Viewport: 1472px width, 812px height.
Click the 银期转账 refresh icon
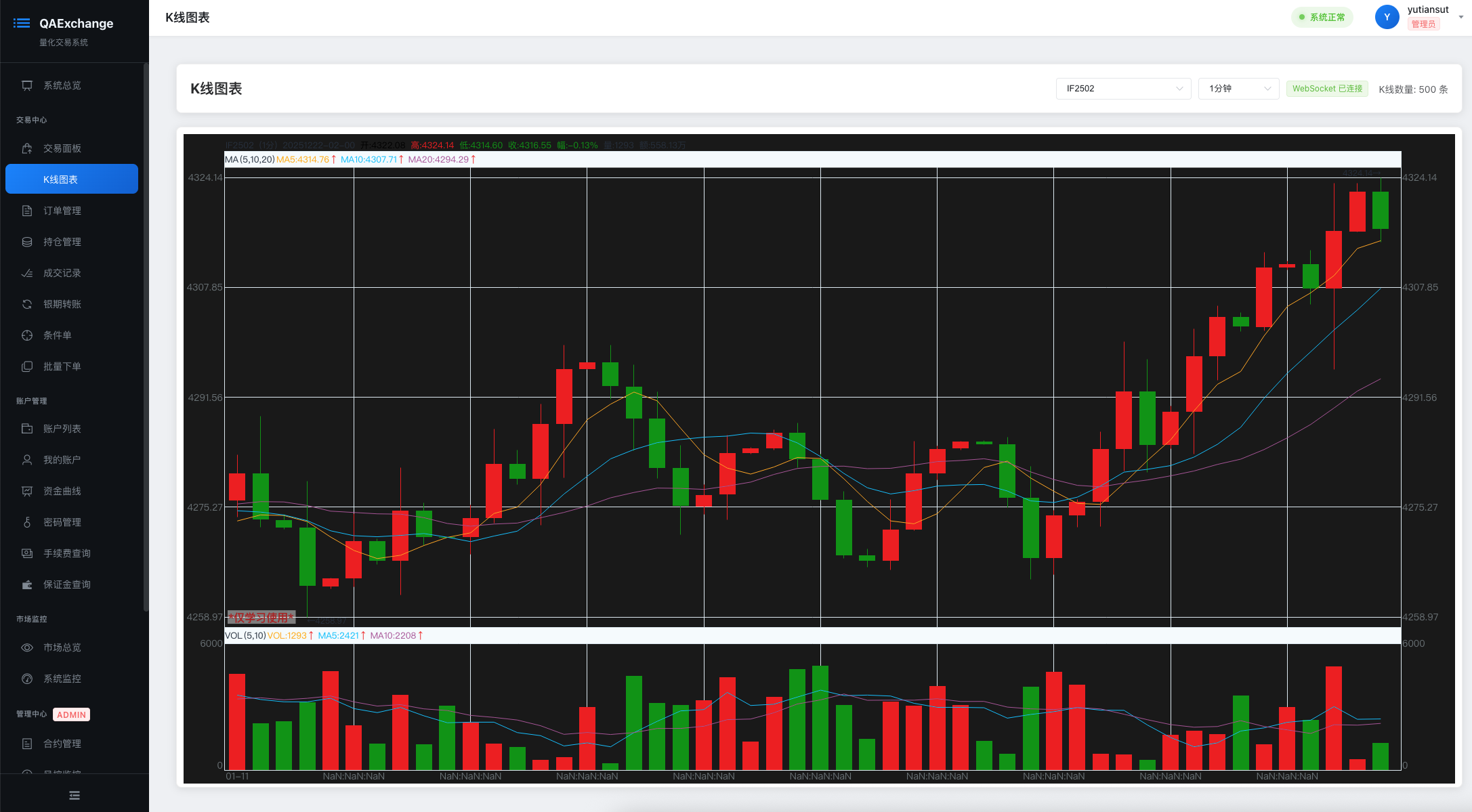[x=27, y=304]
